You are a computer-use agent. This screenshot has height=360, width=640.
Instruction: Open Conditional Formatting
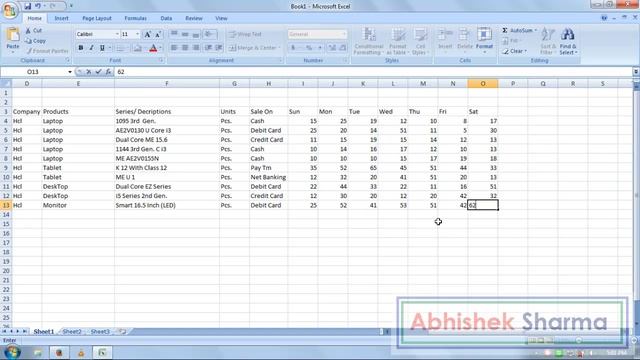coord(369,41)
